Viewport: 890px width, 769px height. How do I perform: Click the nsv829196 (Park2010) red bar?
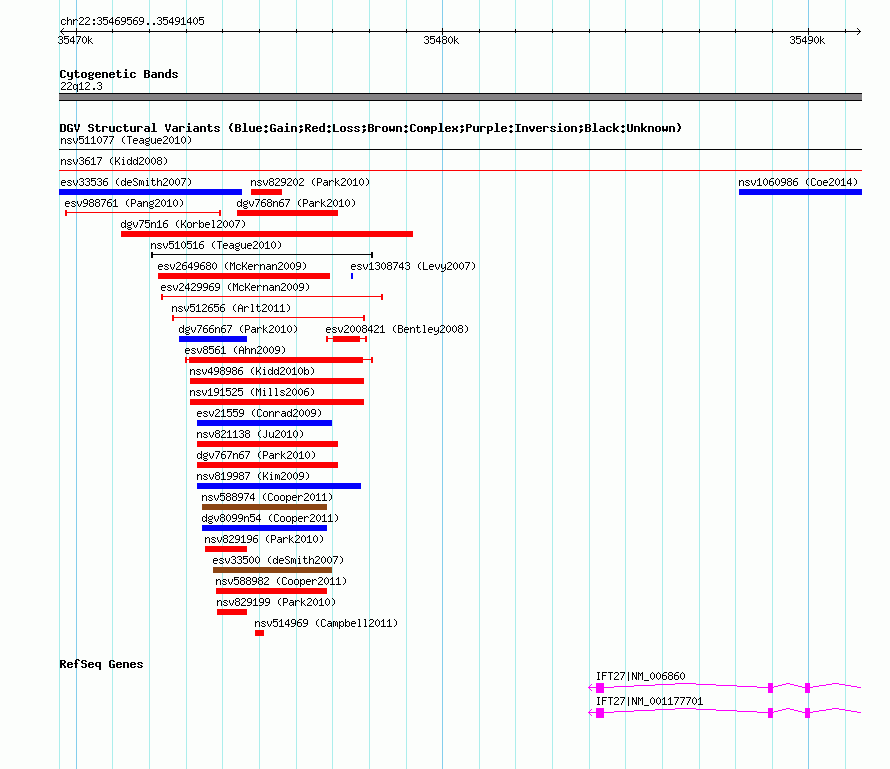point(226,549)
